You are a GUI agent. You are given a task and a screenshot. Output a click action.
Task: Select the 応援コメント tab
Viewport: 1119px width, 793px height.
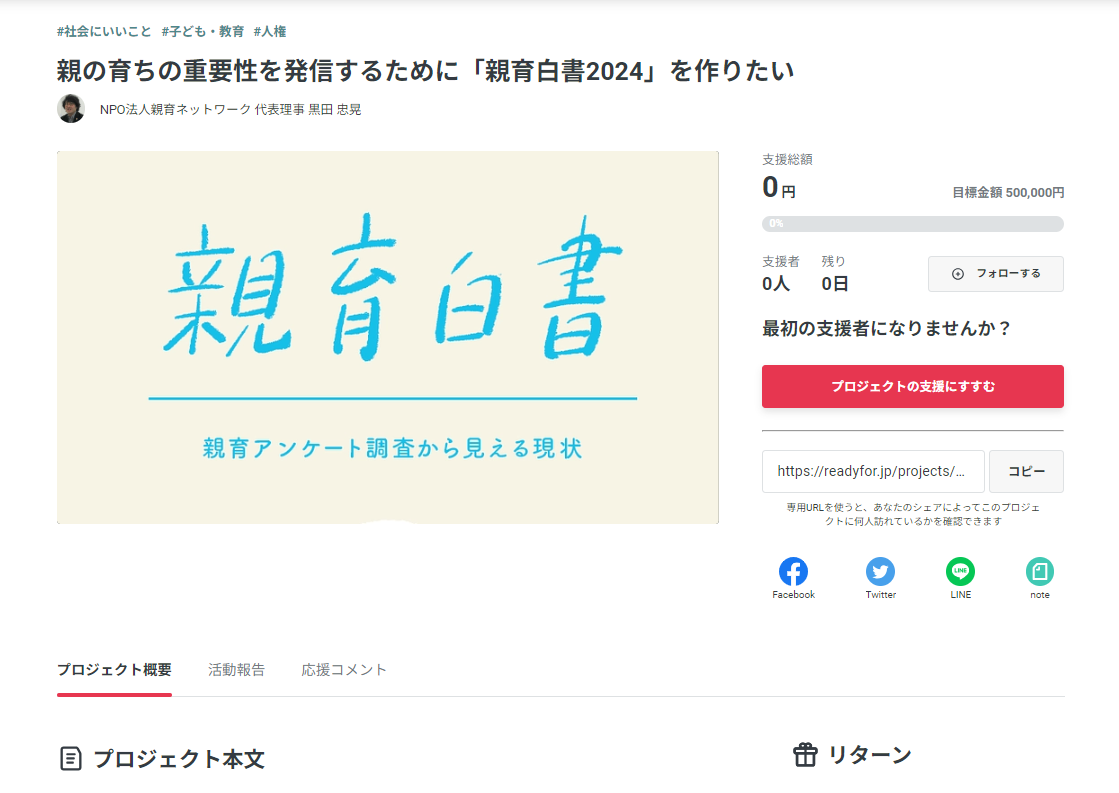tap(344, 670)
